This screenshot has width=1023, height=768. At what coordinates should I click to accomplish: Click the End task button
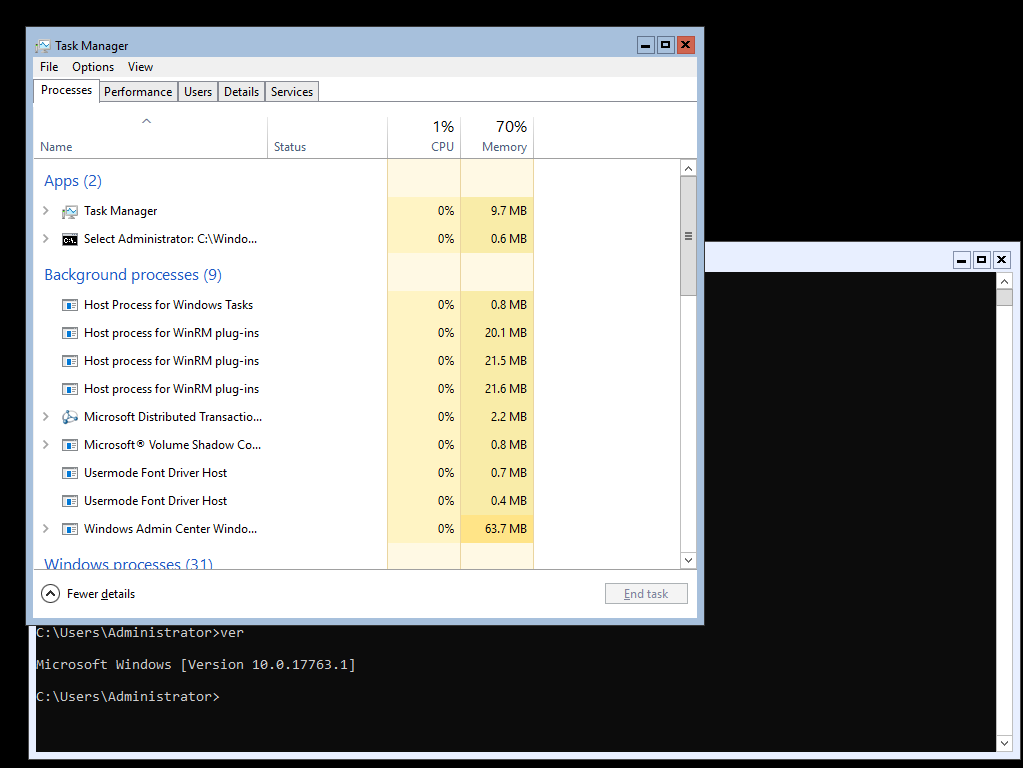pyautogui.click(x=646, y=593)
